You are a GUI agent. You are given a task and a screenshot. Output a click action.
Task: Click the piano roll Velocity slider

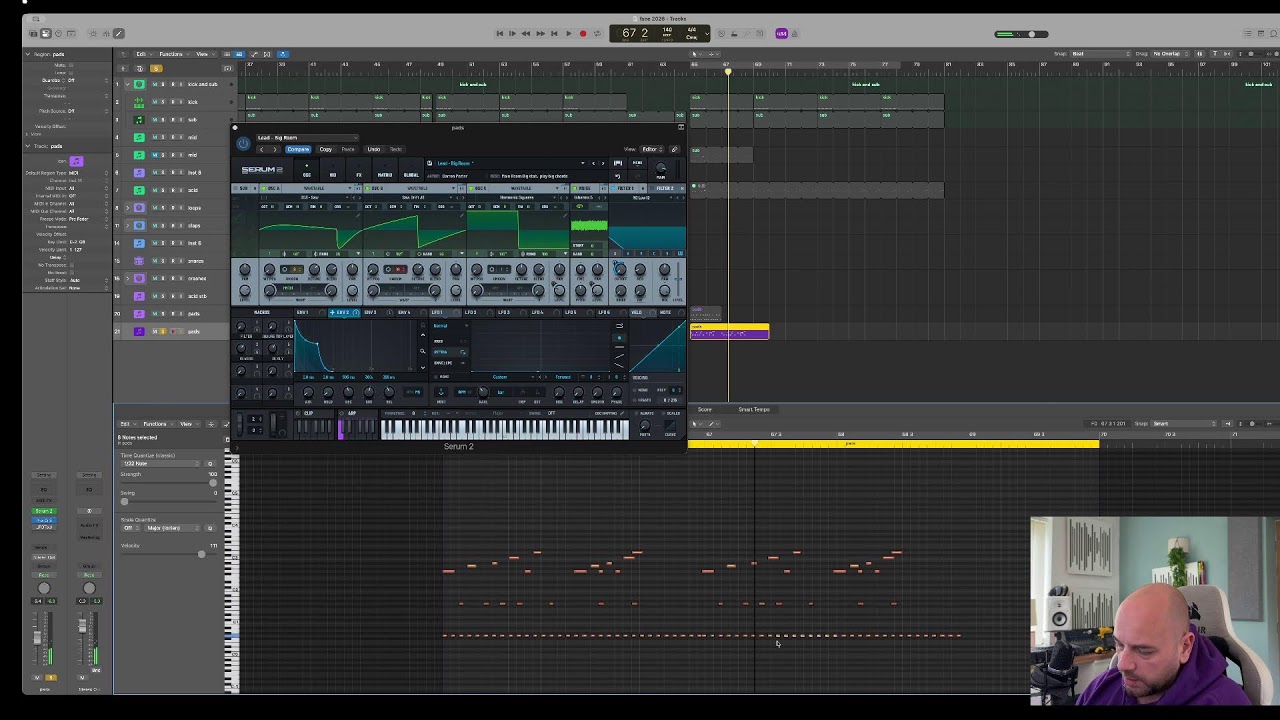(167, 554)
